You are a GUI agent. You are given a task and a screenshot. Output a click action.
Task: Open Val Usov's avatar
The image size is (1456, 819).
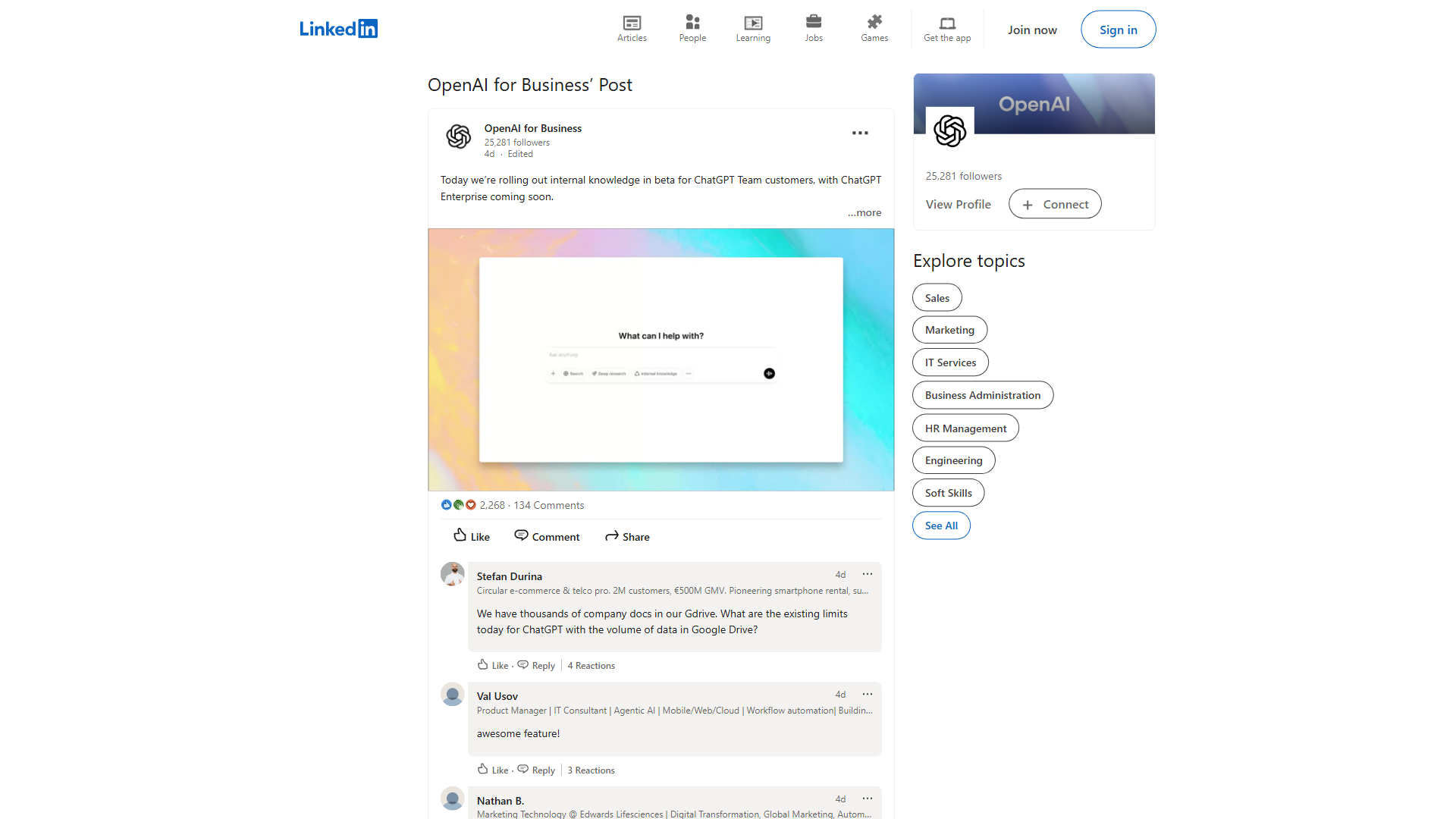pyautogui.click(x=453, y=694)
